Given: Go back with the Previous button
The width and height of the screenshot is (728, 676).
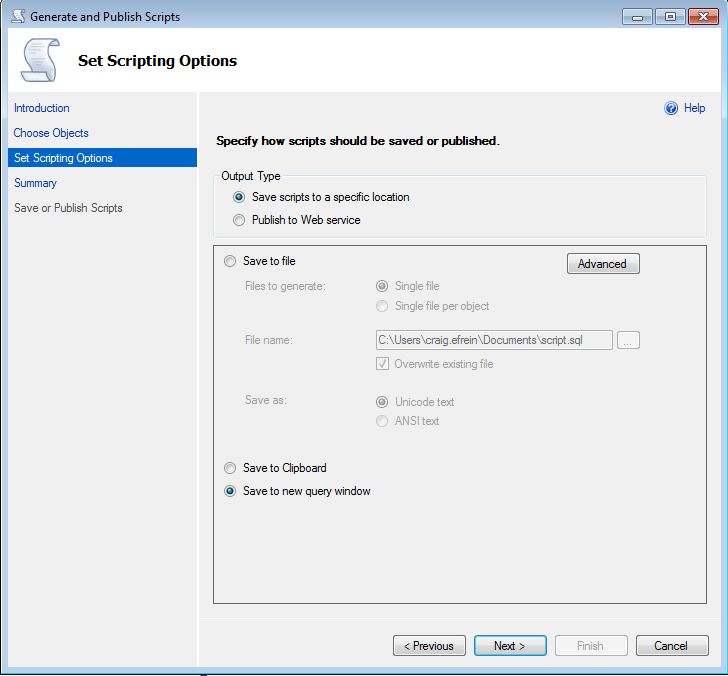Looking at the screenshot, I should point(429,646).
